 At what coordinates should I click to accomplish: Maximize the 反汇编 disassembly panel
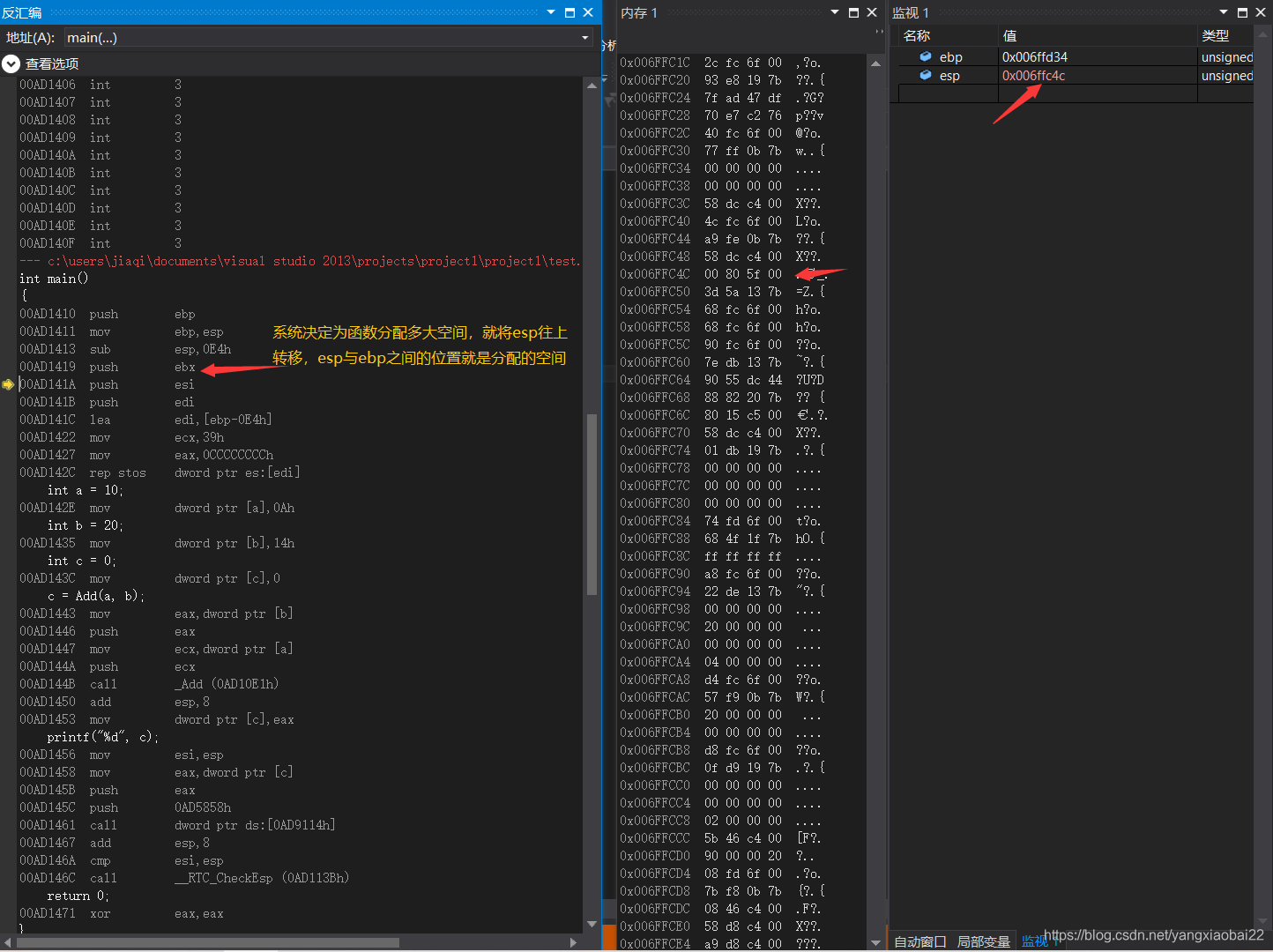coord(569,12)
